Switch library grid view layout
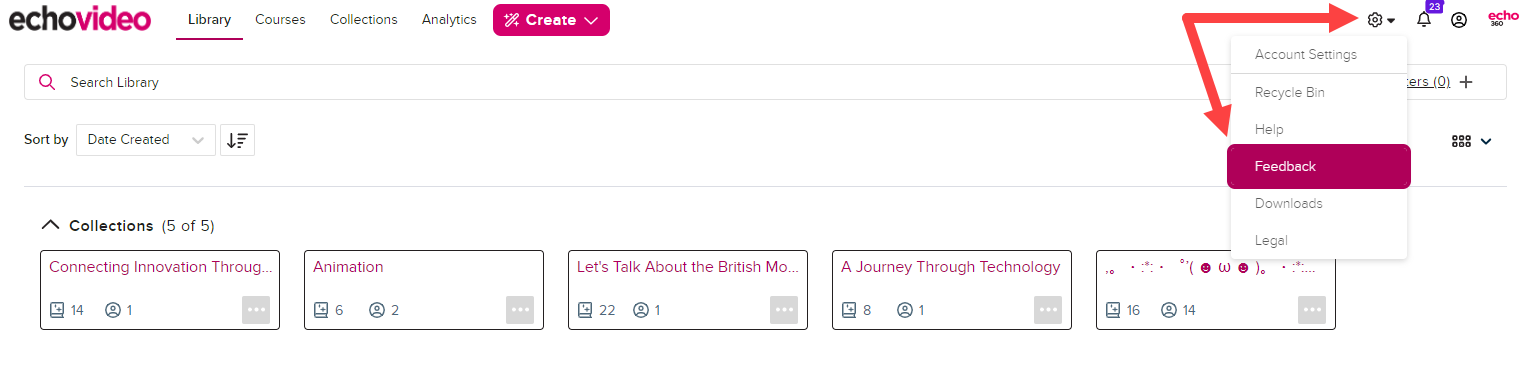This screenshot has height=368, width=1531. point(1471,141)
